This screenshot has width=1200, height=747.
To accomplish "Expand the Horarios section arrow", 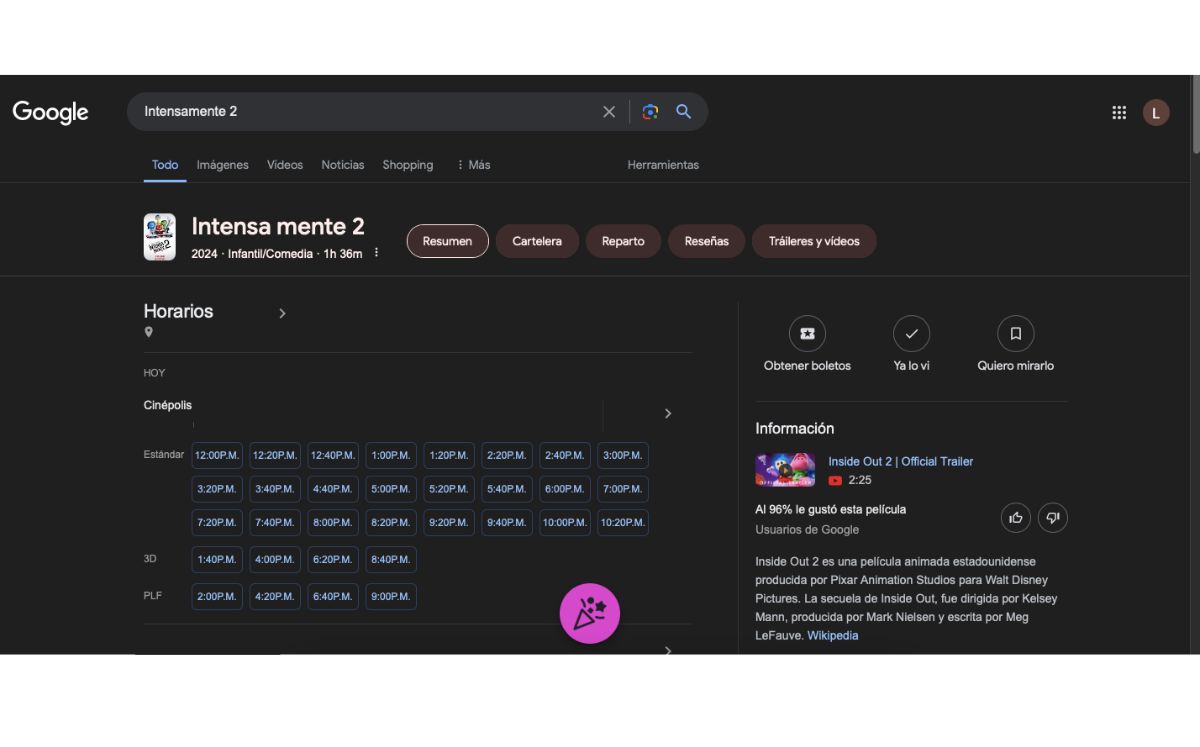I will coord(282,313).
